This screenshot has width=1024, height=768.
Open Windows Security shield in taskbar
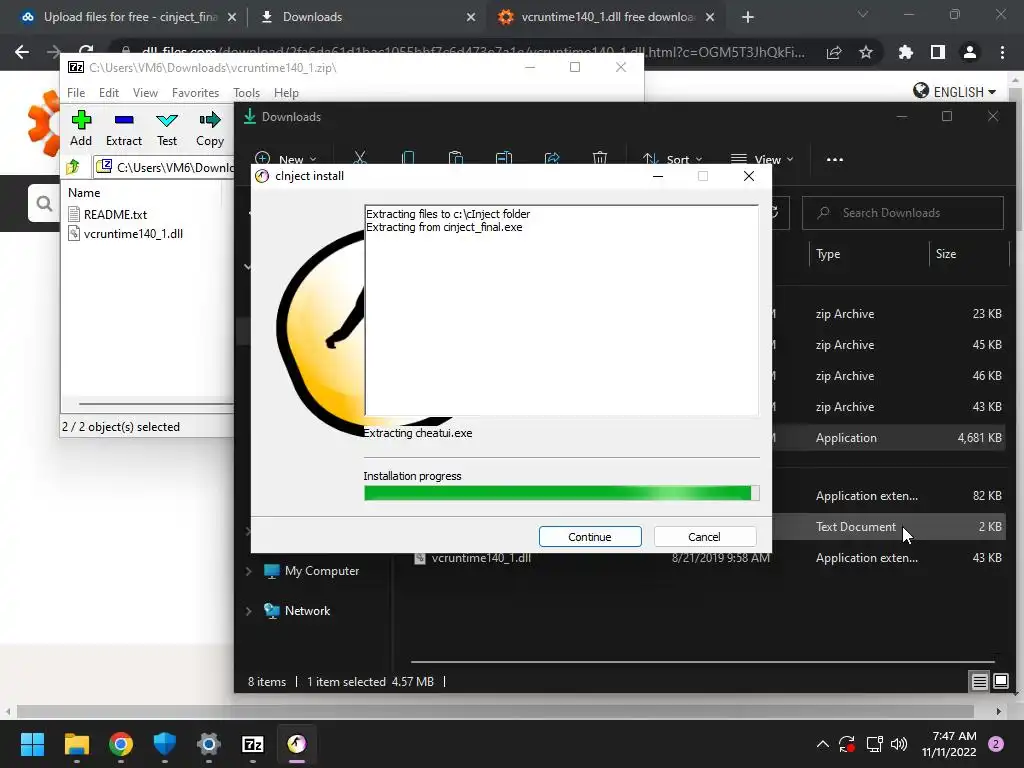[x=165, y=744]
